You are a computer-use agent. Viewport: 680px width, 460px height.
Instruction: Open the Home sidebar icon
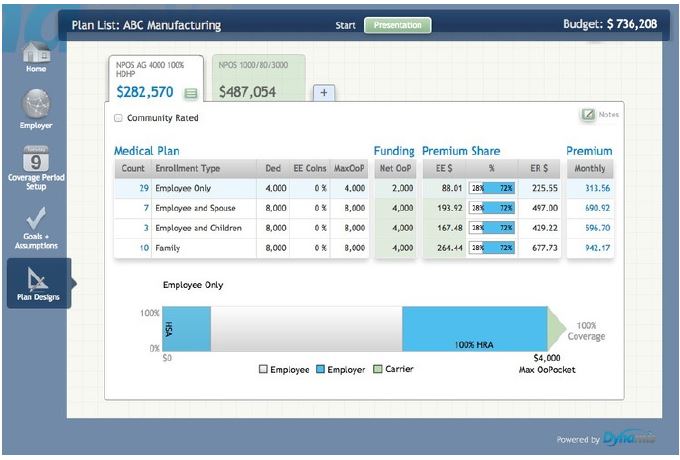[x=36, y=53]
